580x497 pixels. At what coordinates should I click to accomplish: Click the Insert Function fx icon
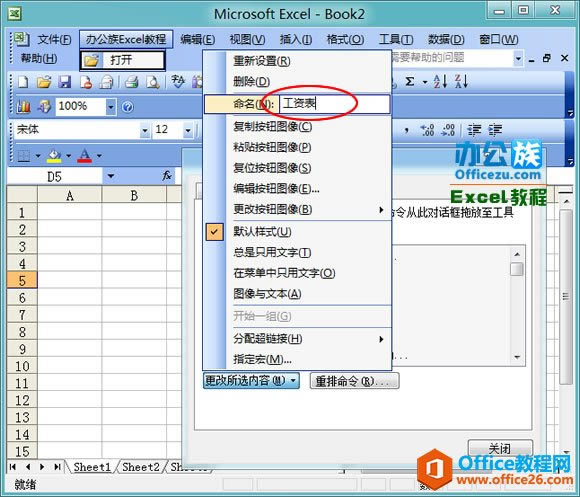(x=167, y=176)
